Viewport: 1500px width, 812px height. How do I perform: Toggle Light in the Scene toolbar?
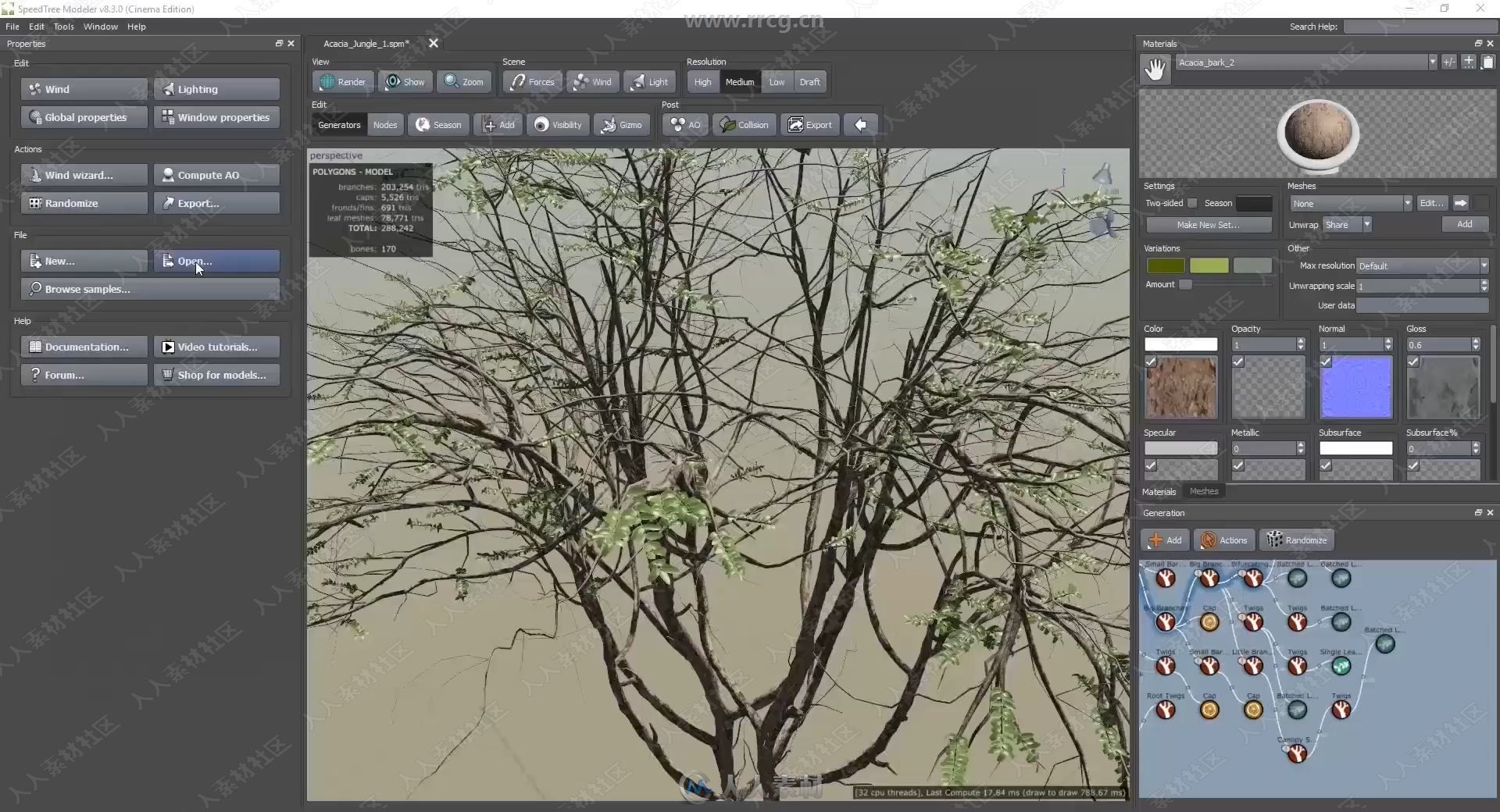(650, 82)
